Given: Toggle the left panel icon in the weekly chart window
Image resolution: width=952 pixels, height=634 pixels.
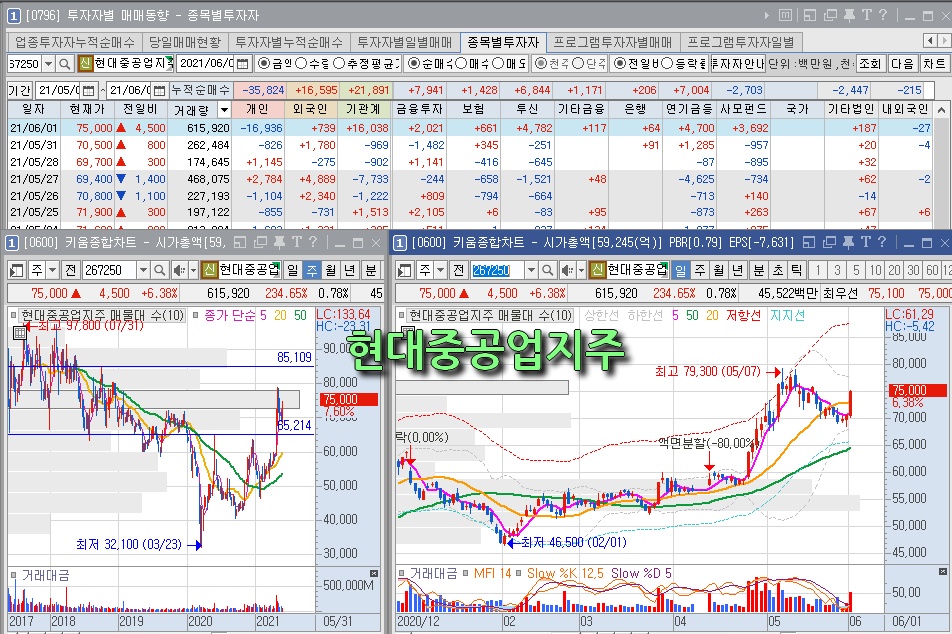Looking at the screenshot, I should coord(16,270).
